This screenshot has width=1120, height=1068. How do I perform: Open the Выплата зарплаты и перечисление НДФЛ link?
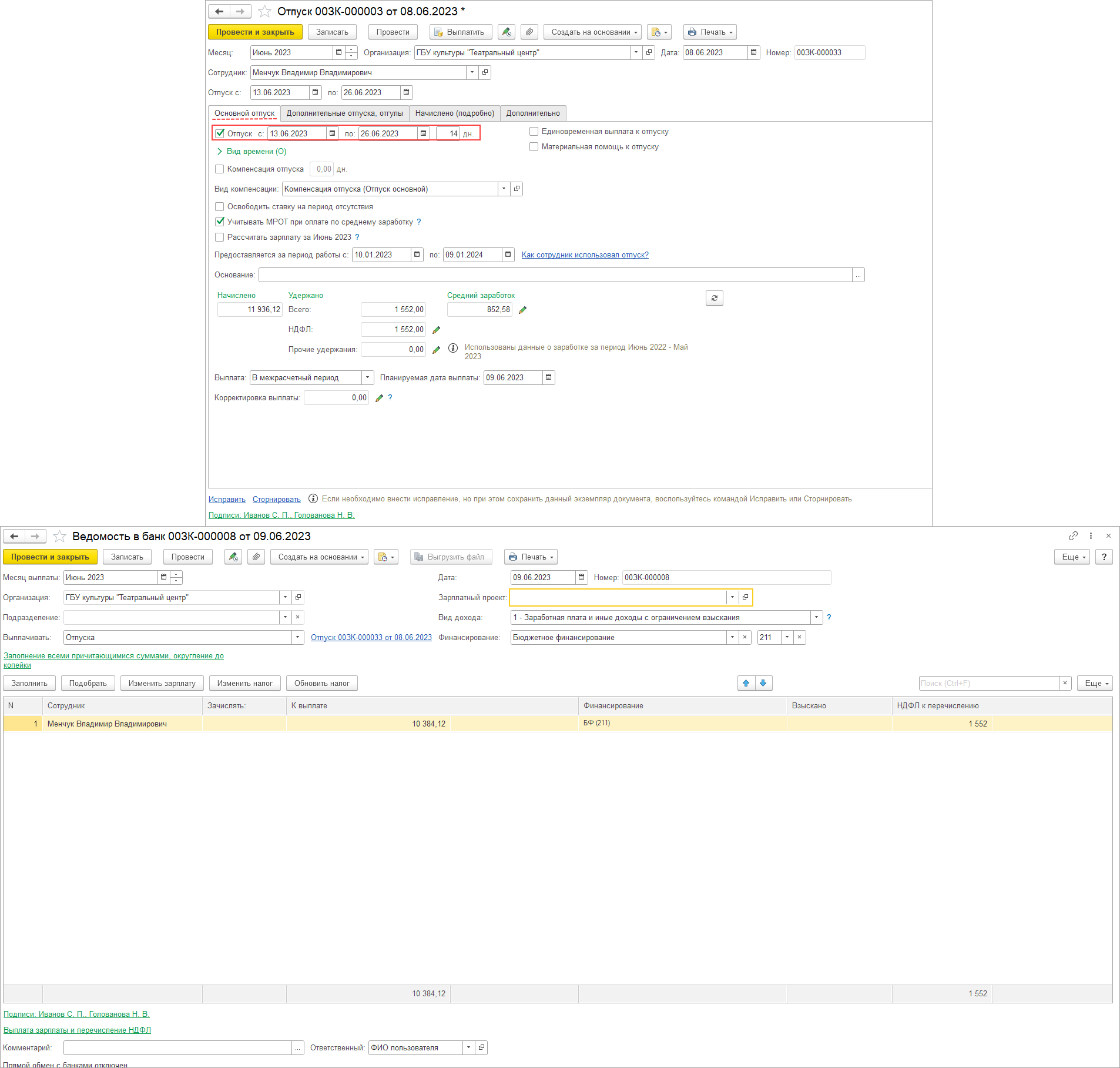(x=77, y=1030)
